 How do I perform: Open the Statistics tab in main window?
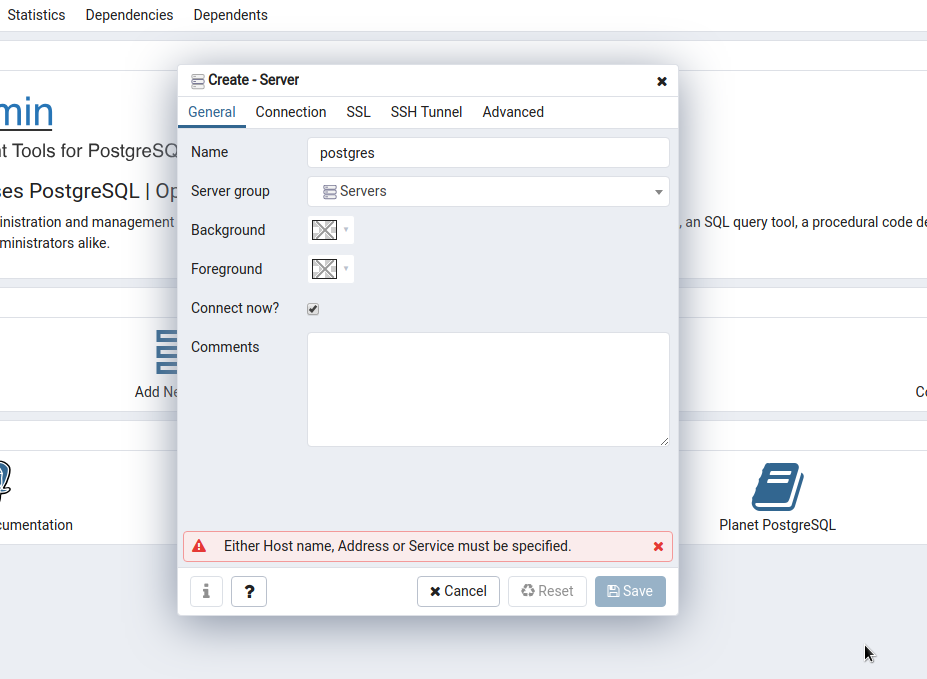coord(37,15)
